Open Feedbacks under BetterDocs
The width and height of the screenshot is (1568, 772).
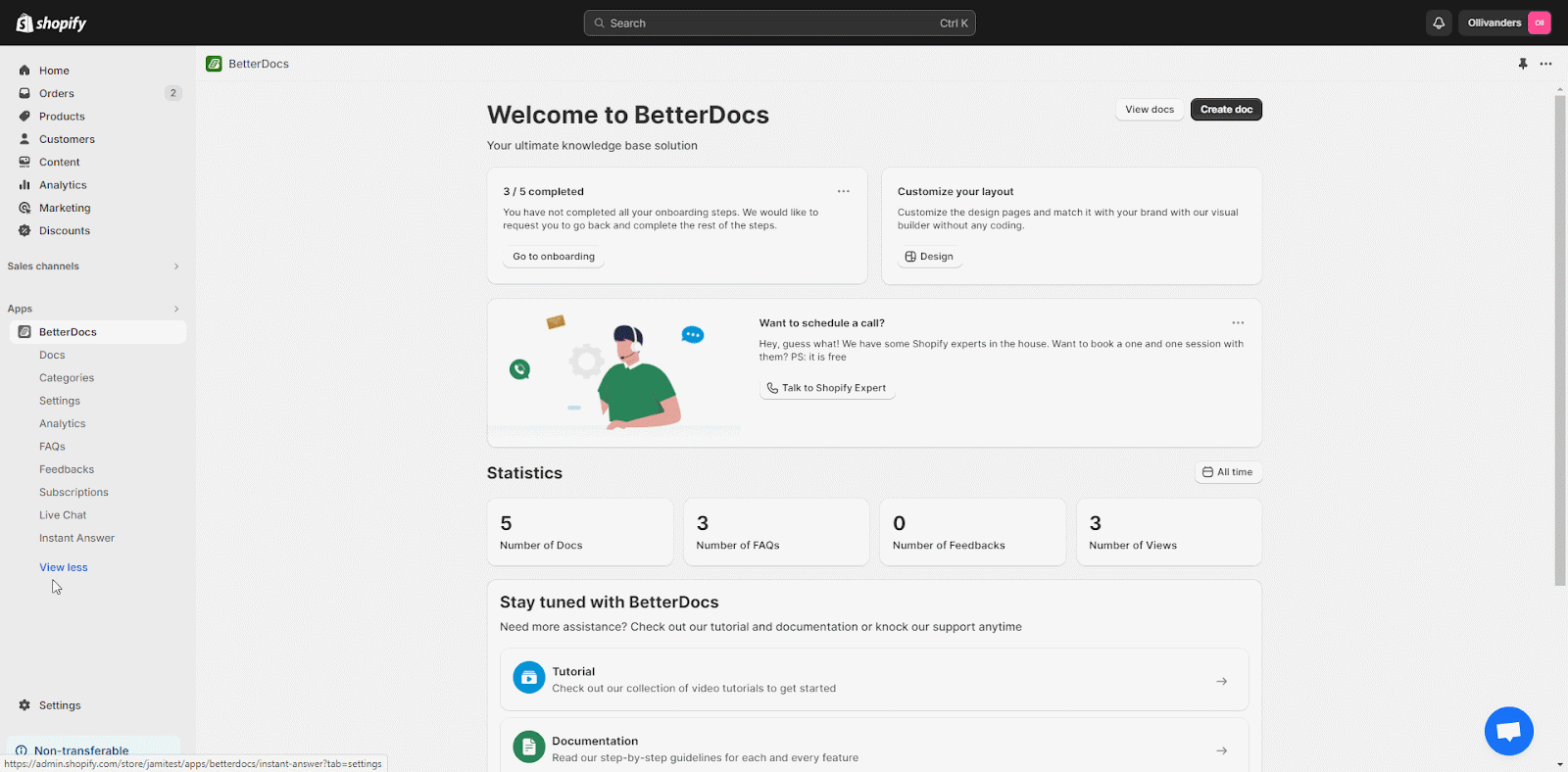pos(67,469)
